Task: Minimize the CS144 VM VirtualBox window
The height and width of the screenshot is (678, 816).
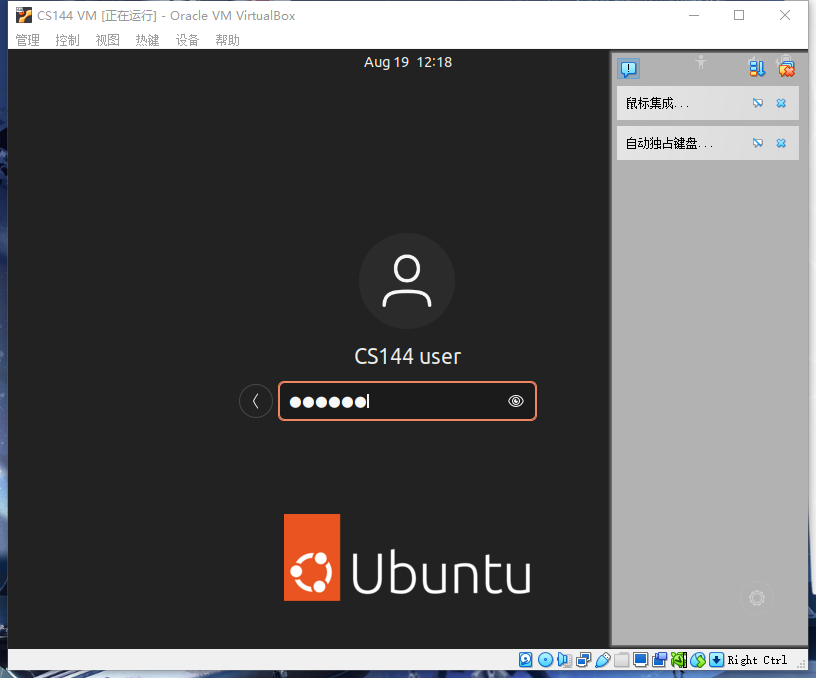Action: click(x=694, y=16)
